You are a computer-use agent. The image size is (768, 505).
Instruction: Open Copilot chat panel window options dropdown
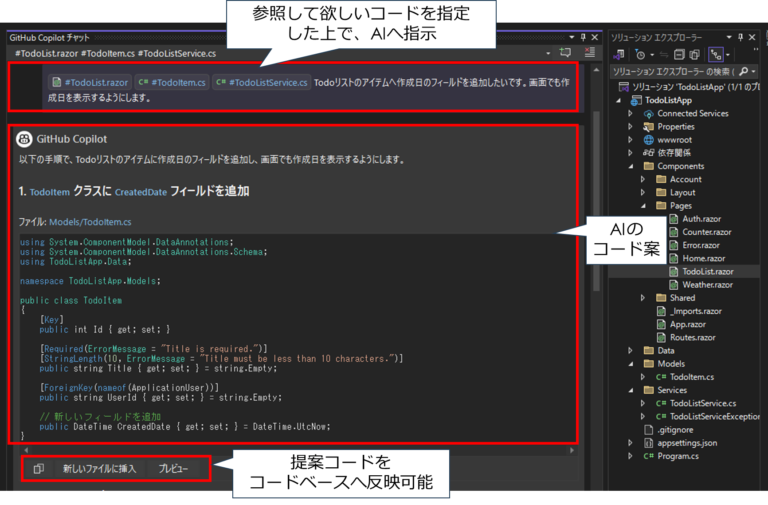click(572, 37)
